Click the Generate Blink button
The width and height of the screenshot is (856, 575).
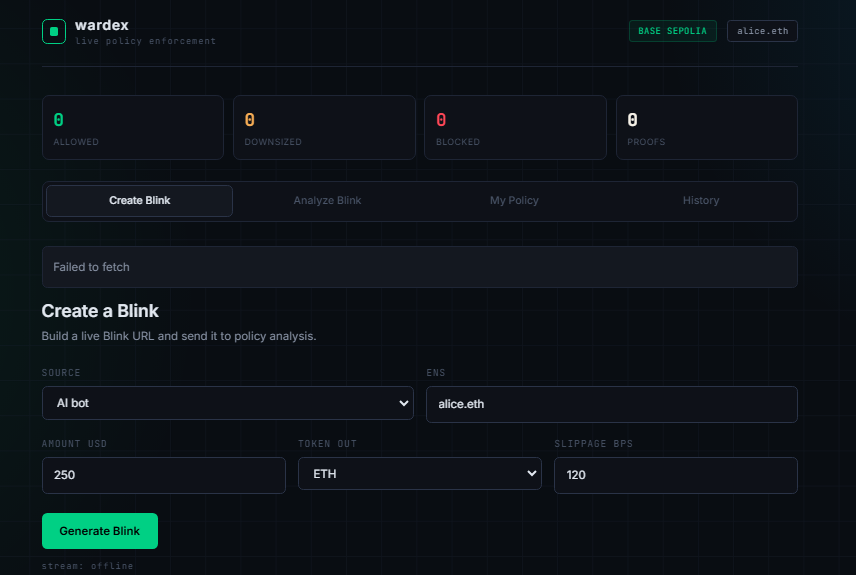pos(100,531)
